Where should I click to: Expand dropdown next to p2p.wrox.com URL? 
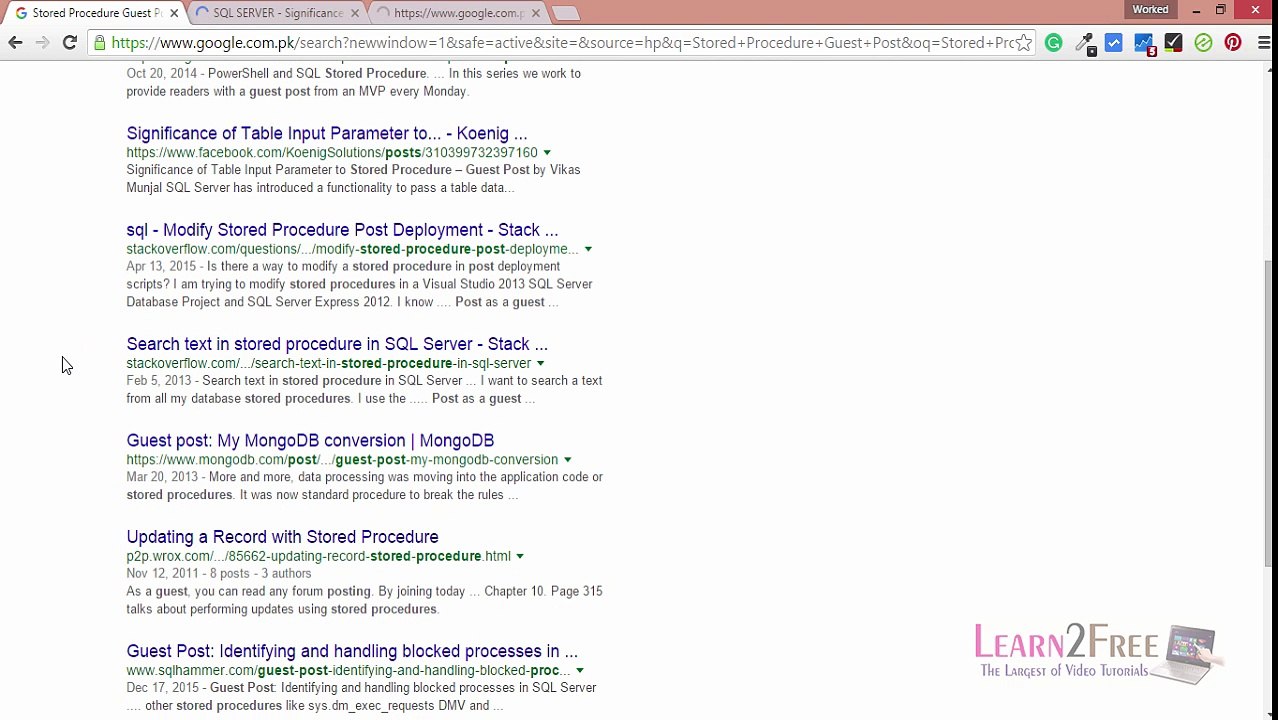(x=520, y=556)
